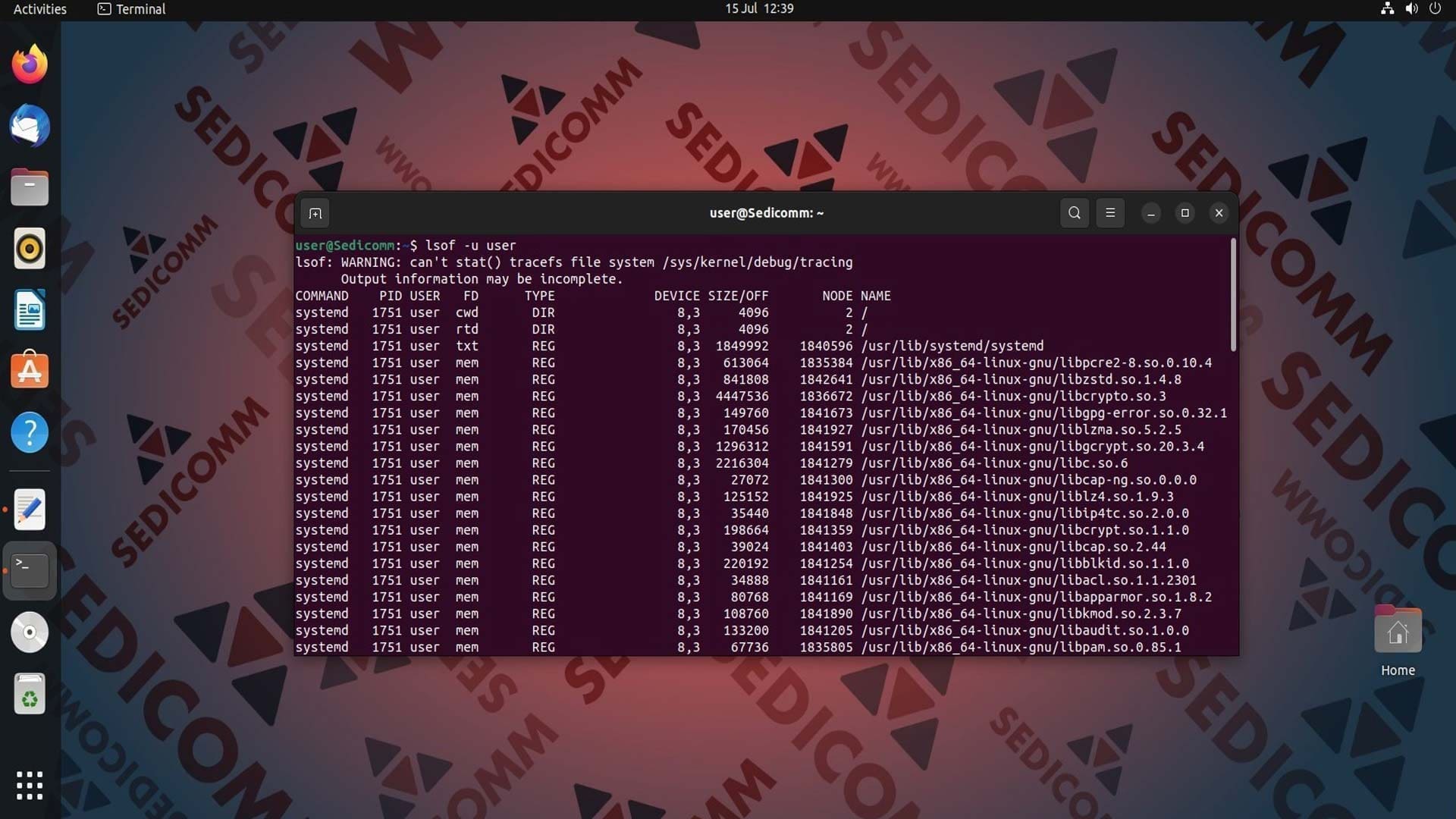Open the Terminal app menu in top bar

click(132, 9)
